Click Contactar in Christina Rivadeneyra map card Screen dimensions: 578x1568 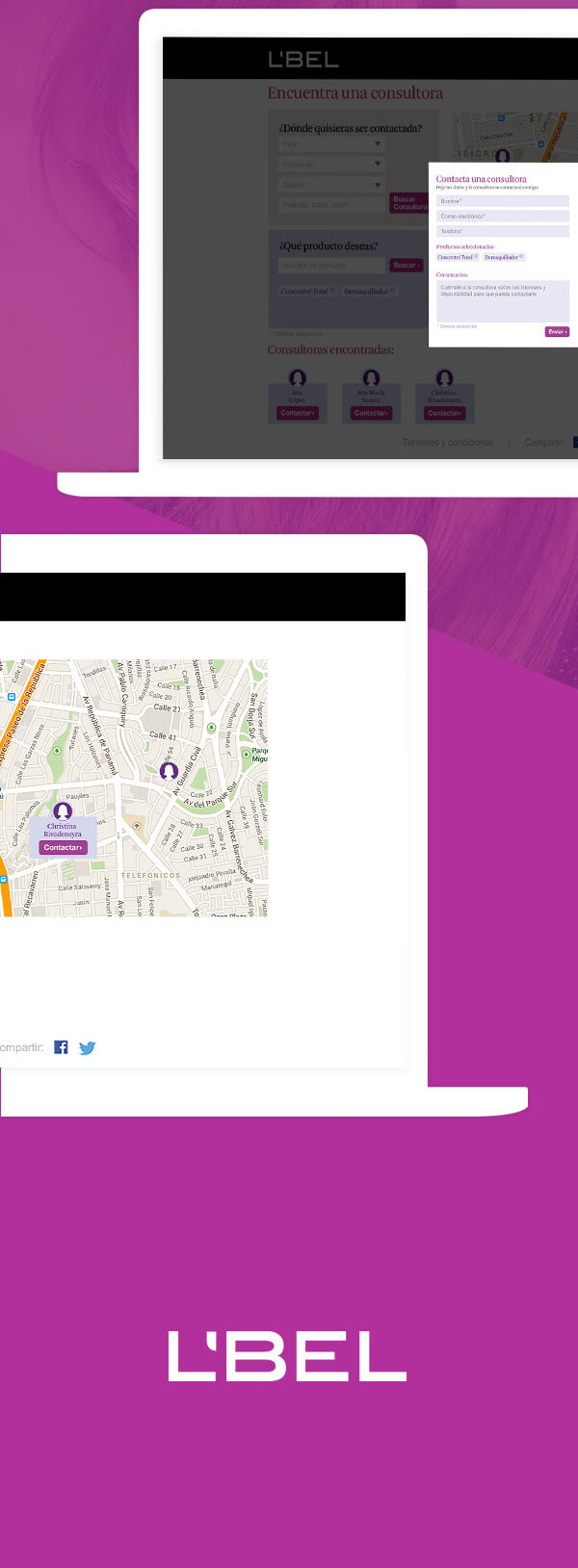coord(63,848)
